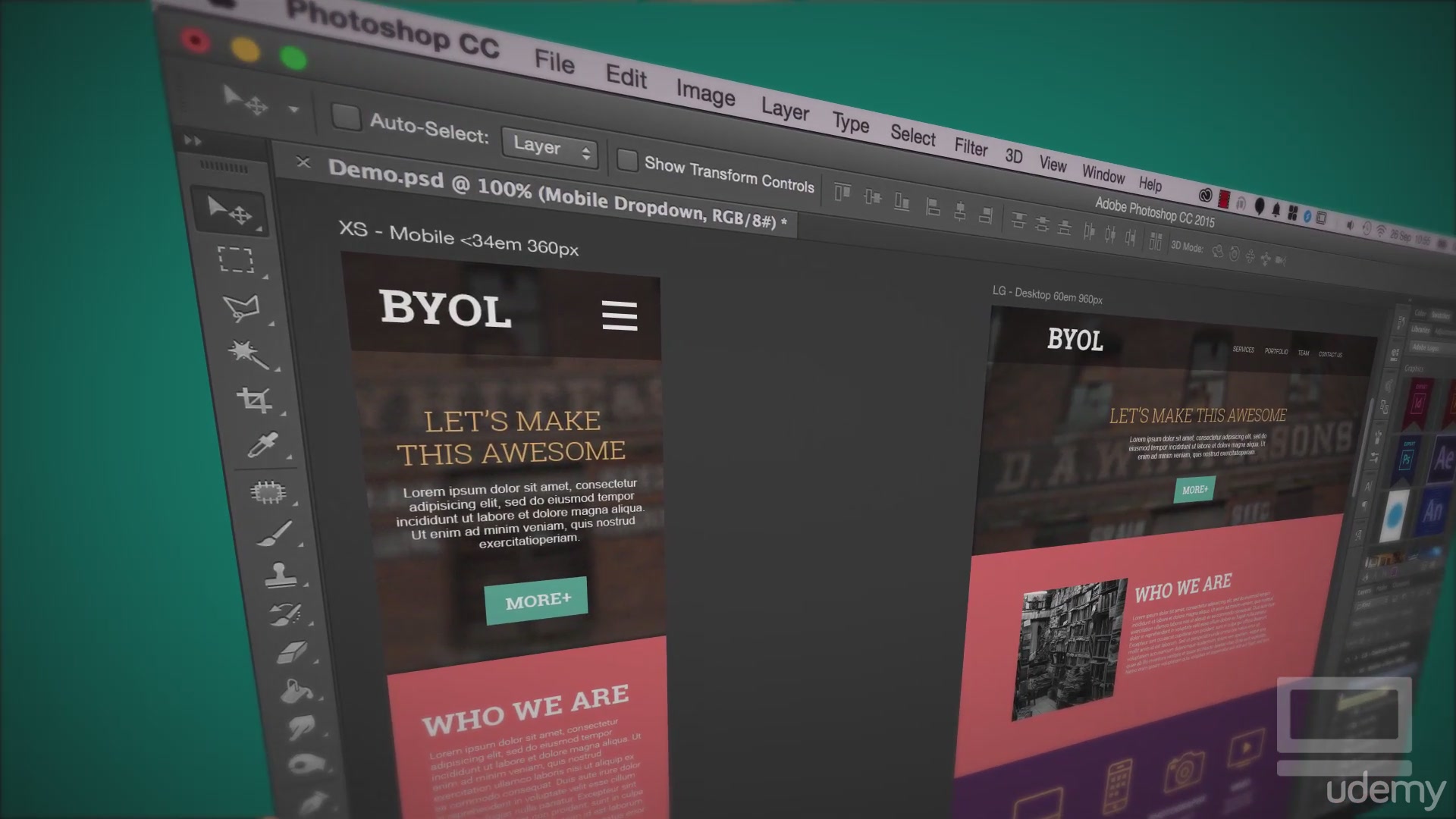The image size is (1456, 819).
Task: Open the Filter menu
Action: [971, 146]
